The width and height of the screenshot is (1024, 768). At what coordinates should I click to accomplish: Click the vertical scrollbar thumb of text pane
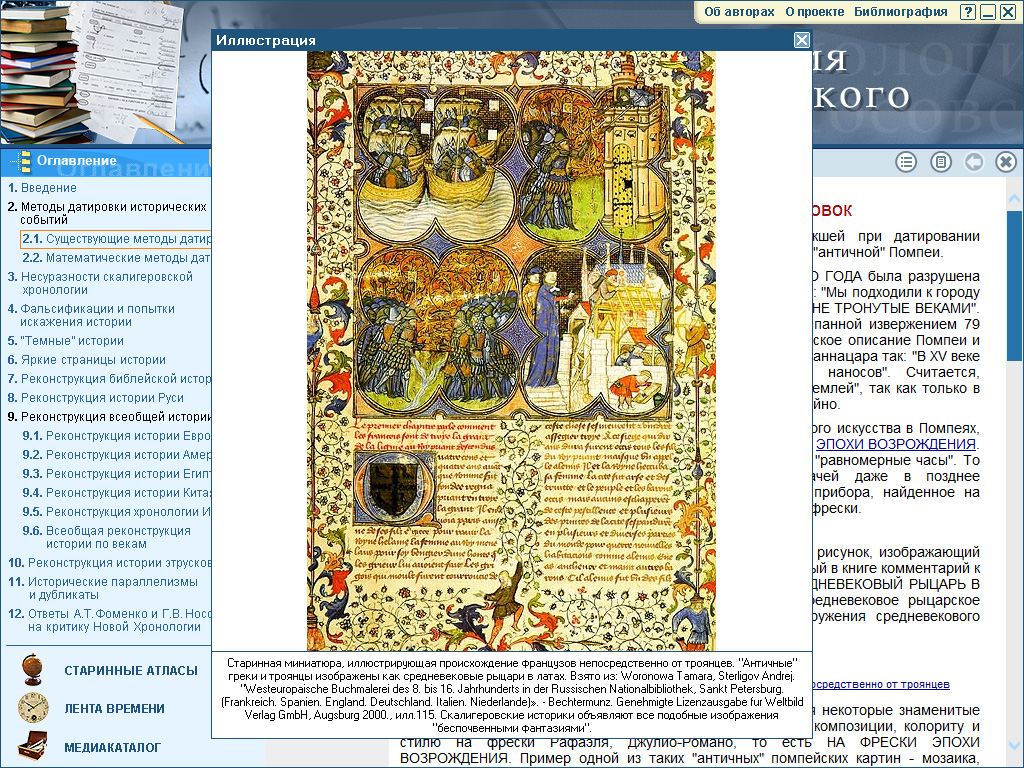1014,285
